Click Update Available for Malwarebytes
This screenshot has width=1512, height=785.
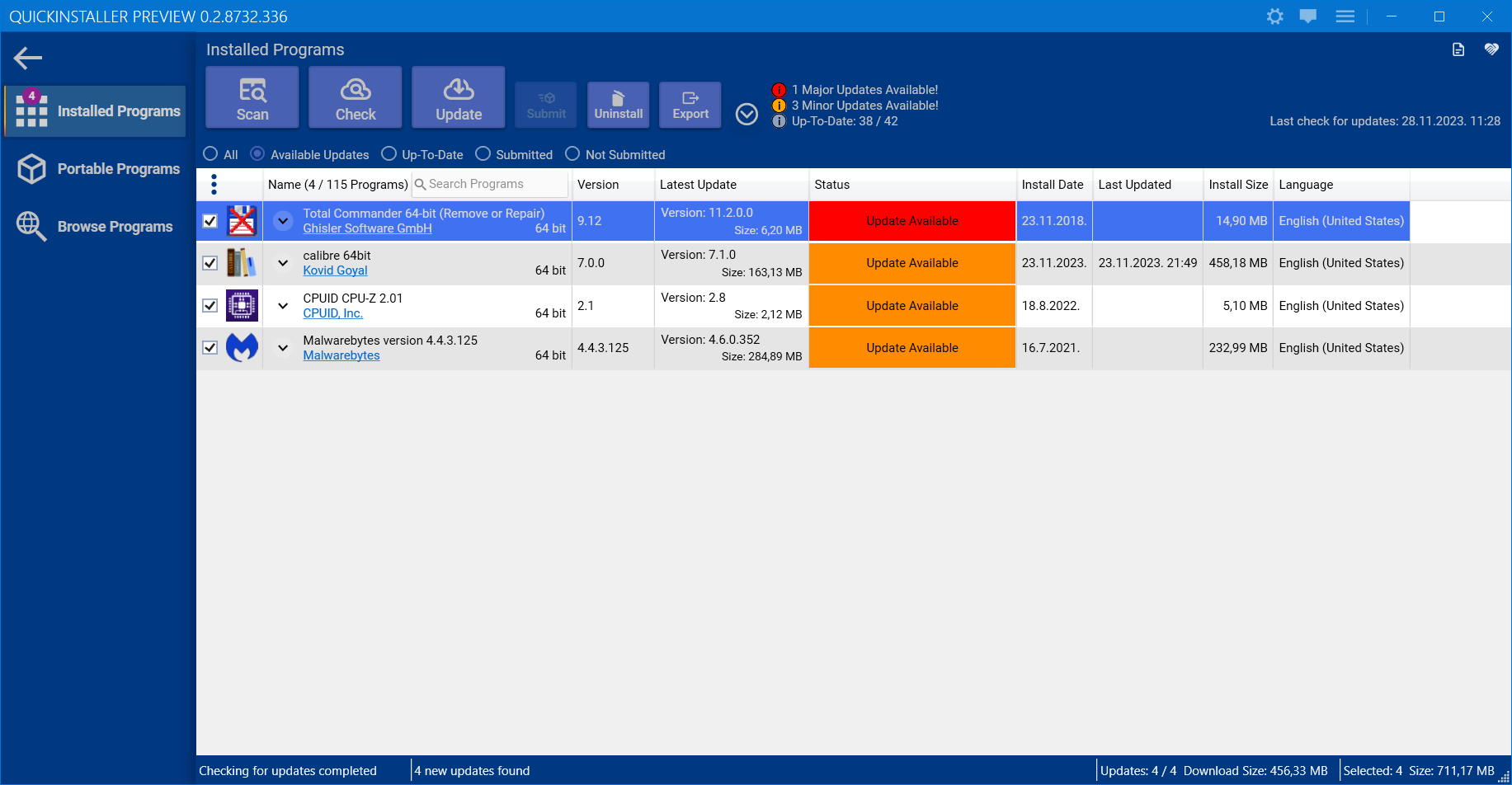[x=912, y=348]
